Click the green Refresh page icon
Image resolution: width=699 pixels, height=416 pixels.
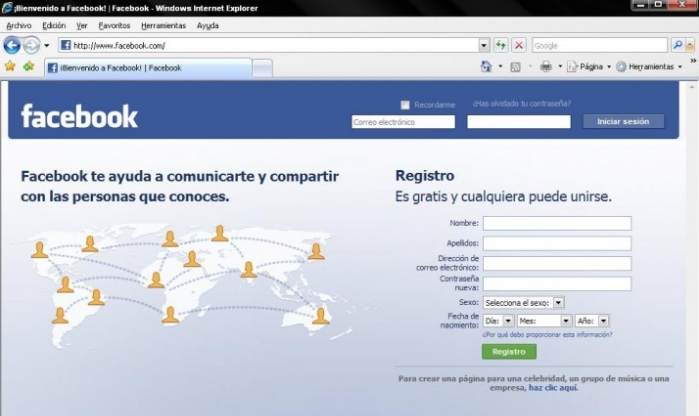click(x=501, y=45)
